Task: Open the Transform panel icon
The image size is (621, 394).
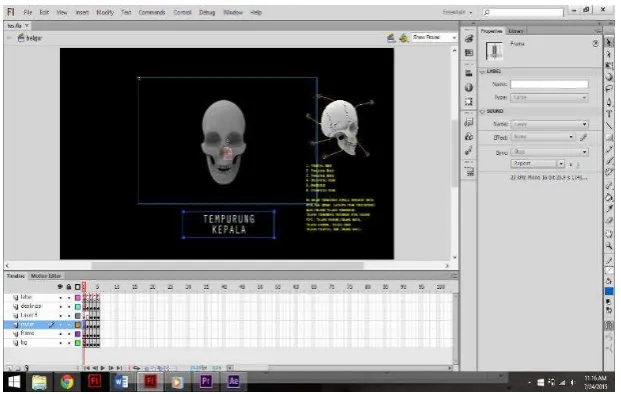Action: [x=469, y=102]
